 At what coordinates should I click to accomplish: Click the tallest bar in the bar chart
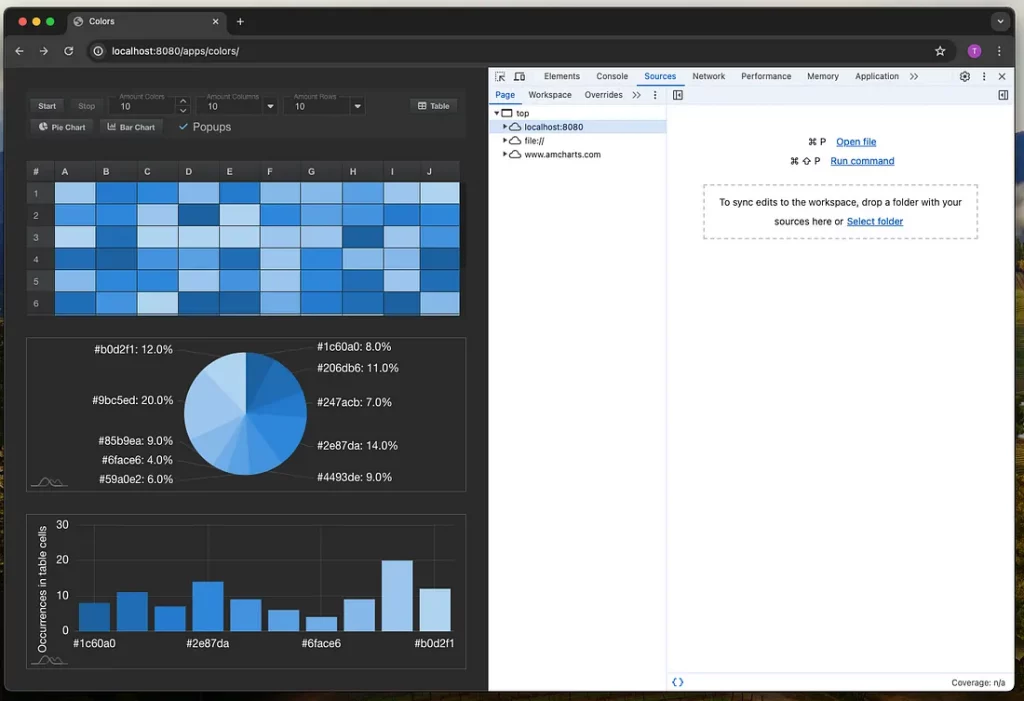(397, 595)
